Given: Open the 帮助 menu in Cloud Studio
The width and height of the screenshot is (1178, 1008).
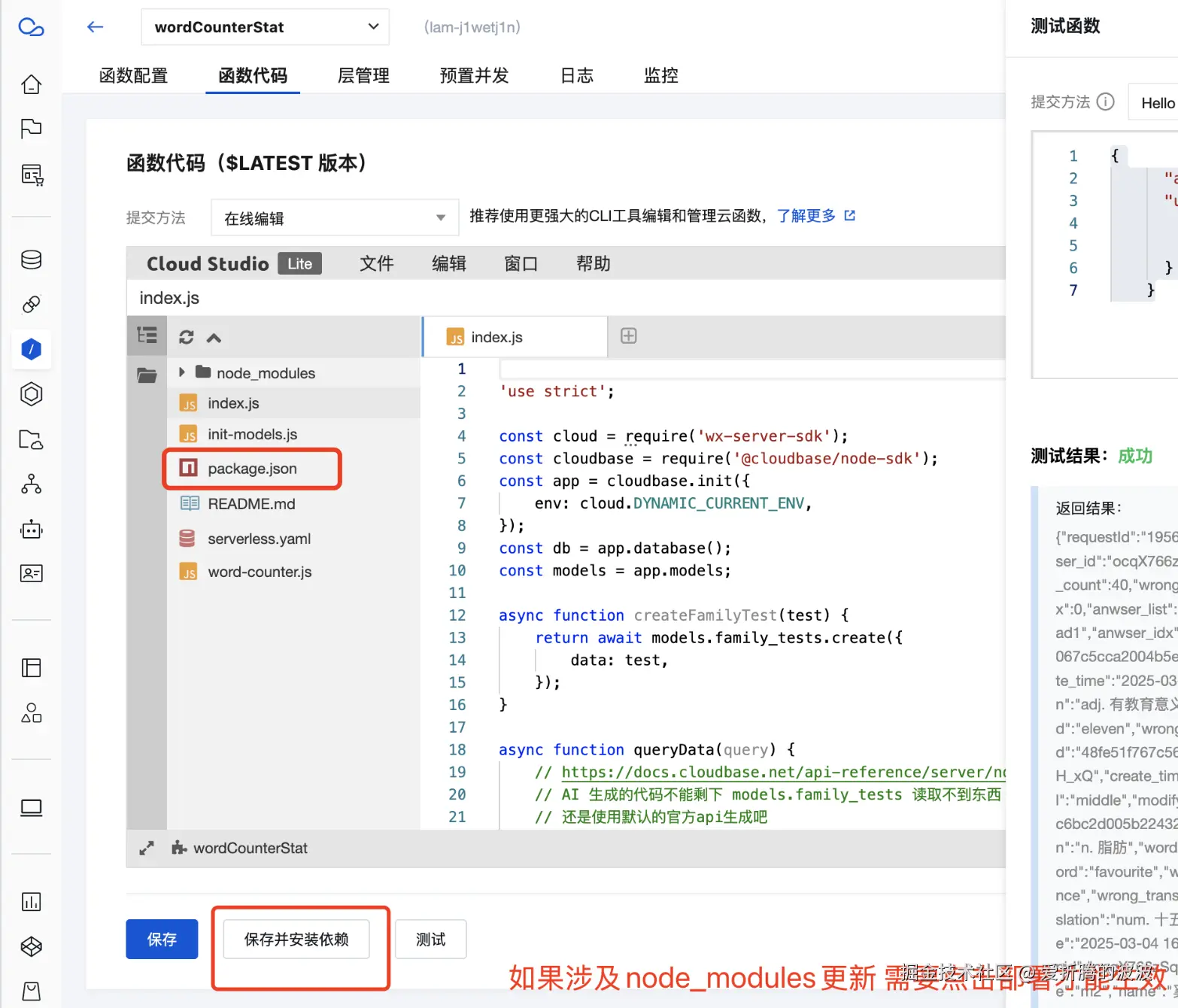Looking at the screenshot, I should coord(593,263).
